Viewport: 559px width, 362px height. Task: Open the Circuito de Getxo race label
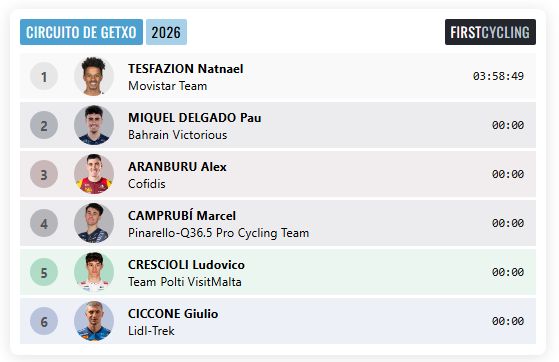click(81, 32)
